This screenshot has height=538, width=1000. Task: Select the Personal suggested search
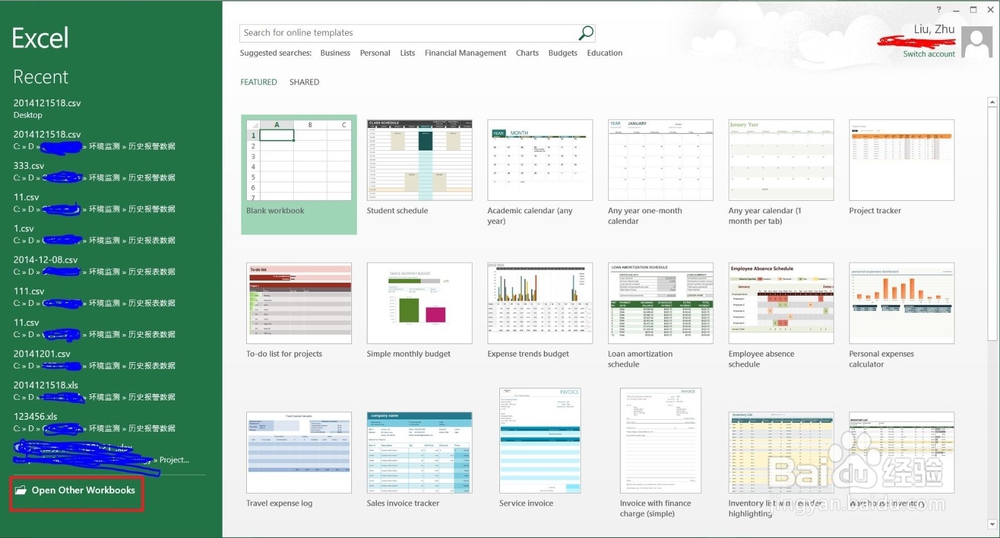coord(375,53)
